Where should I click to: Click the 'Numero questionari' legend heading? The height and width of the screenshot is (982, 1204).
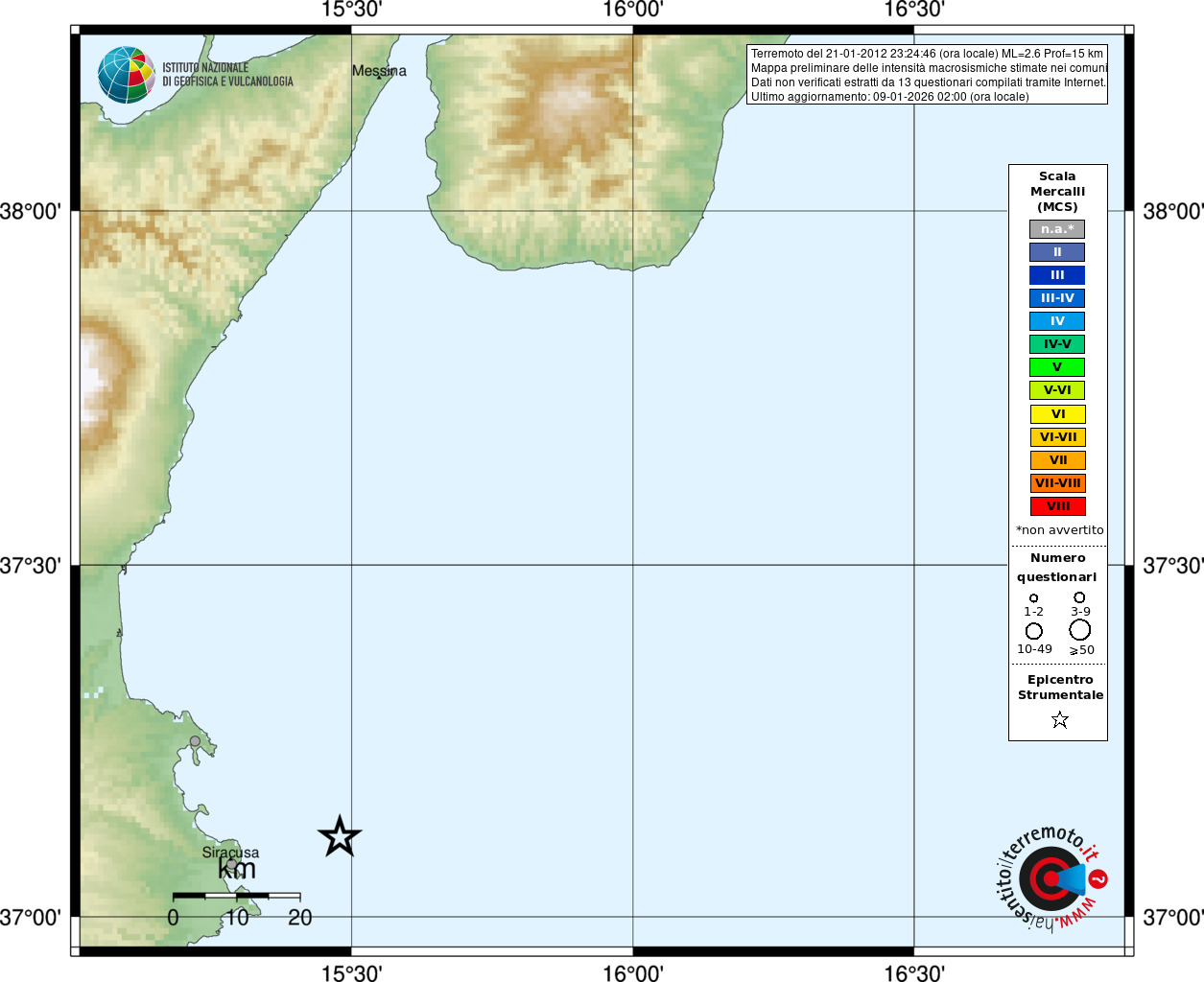(x=1057, y=568)
